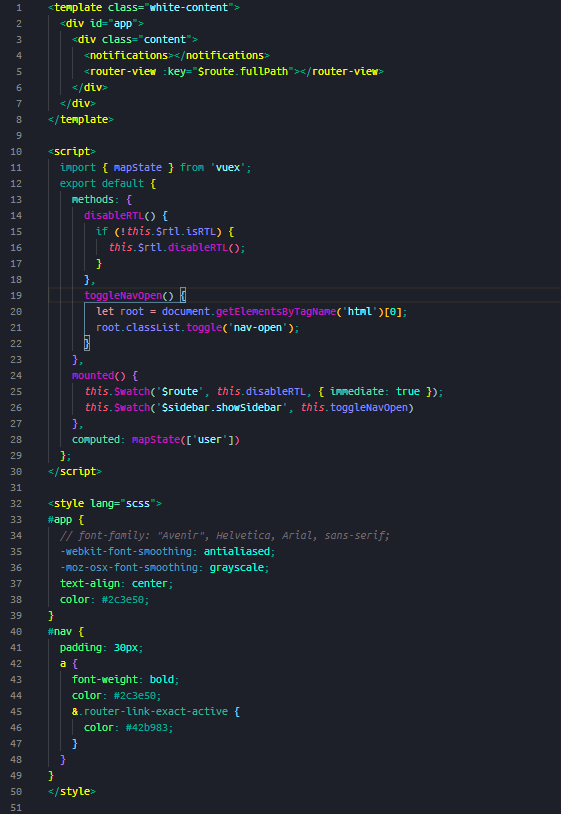The image size is (561, 814).
Task: Click "mapState" in the import statement on line 11
Action: (138, 168)
